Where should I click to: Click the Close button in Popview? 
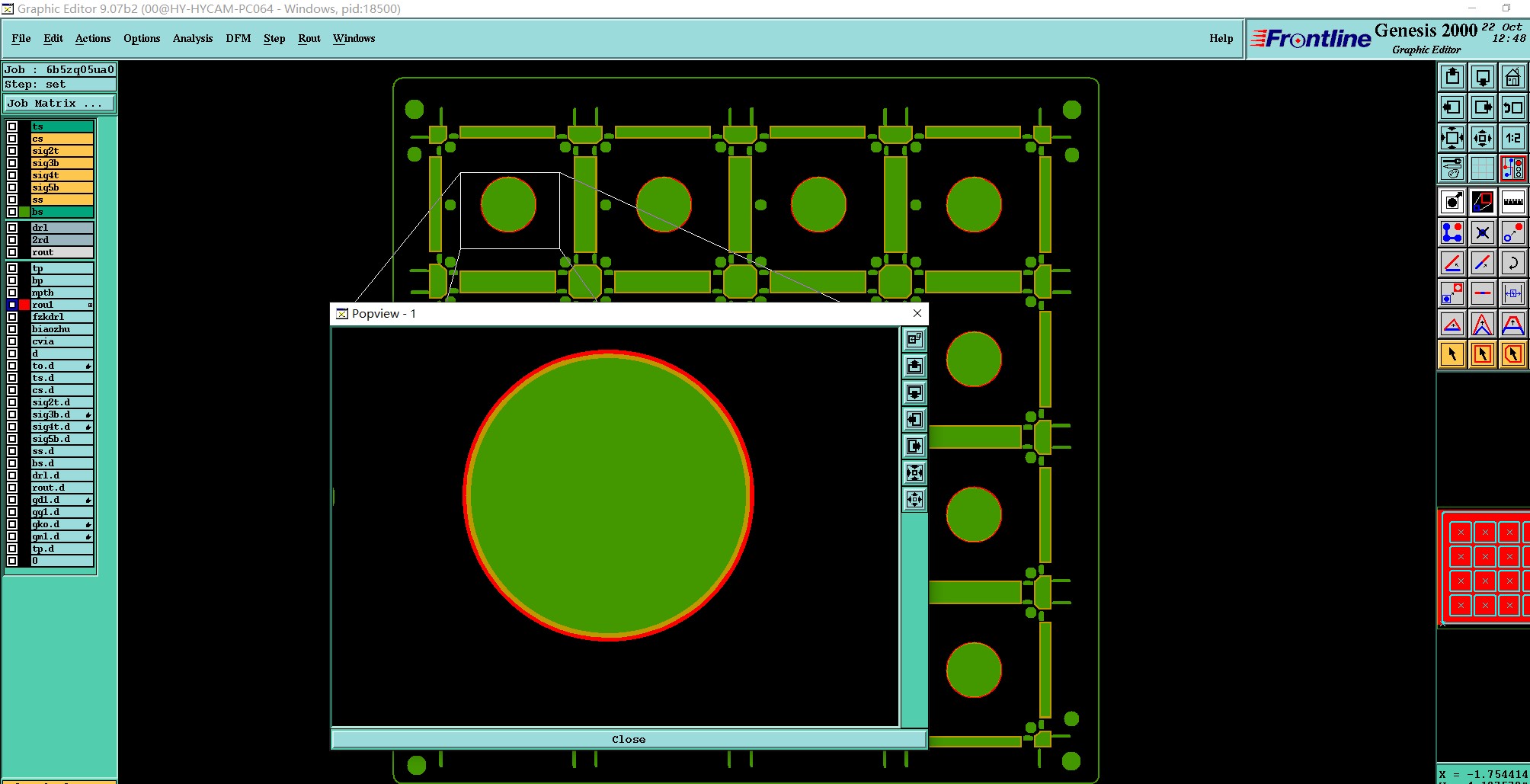click(629, 739)
